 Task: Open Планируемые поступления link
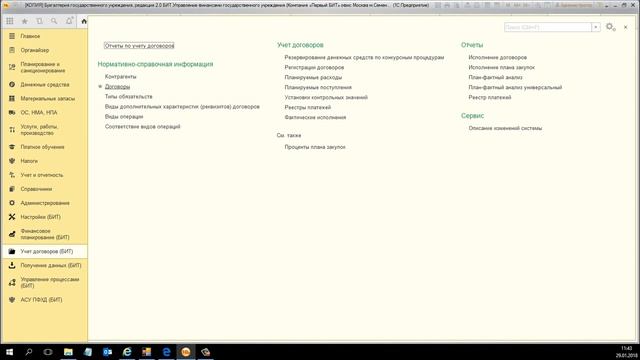318,87
